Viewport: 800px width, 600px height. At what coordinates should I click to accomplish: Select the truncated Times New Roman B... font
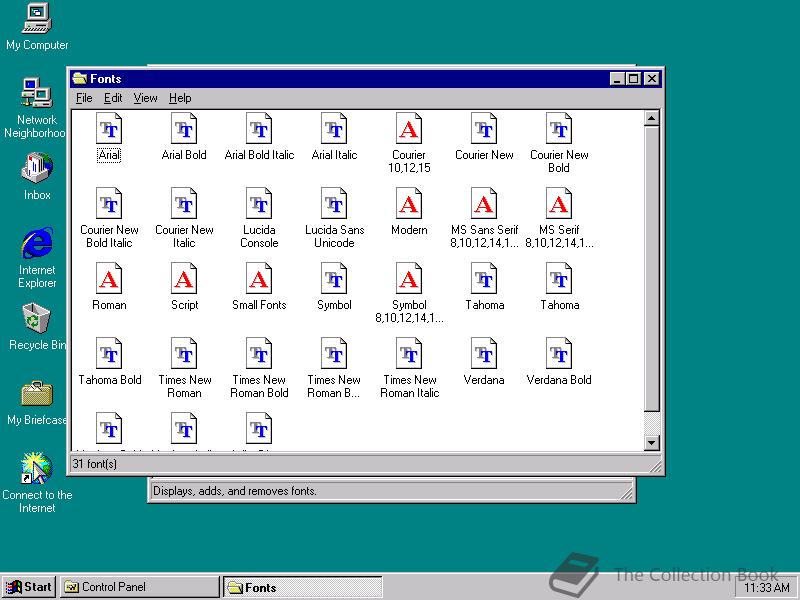[x=334, y=354]
